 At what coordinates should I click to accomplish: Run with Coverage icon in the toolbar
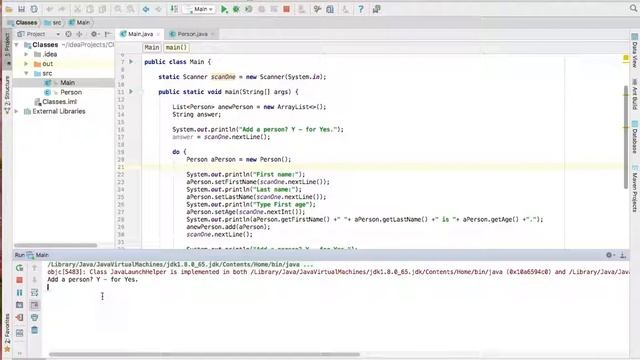point(249,9)
